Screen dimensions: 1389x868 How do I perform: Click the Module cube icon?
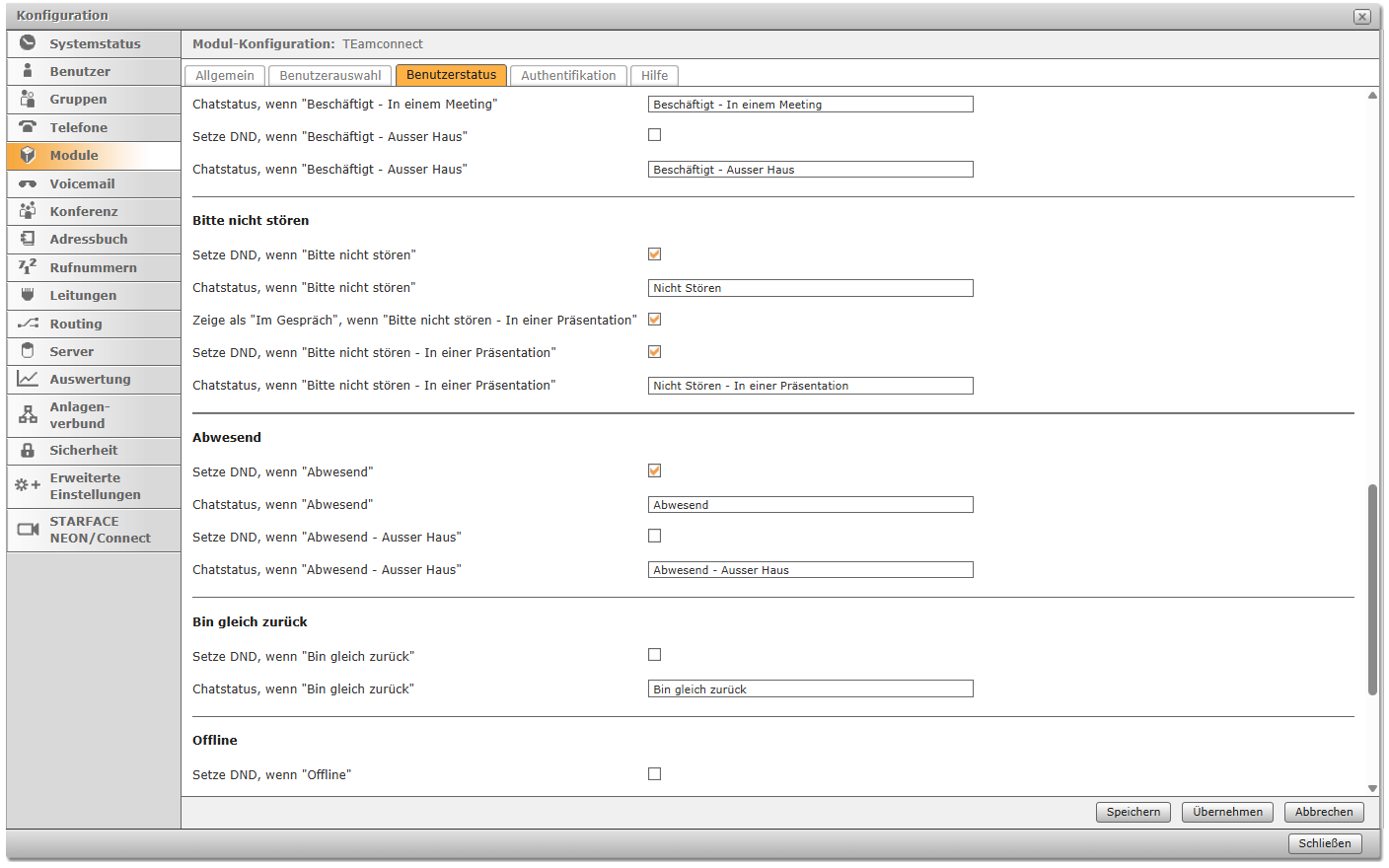[28, 155]
